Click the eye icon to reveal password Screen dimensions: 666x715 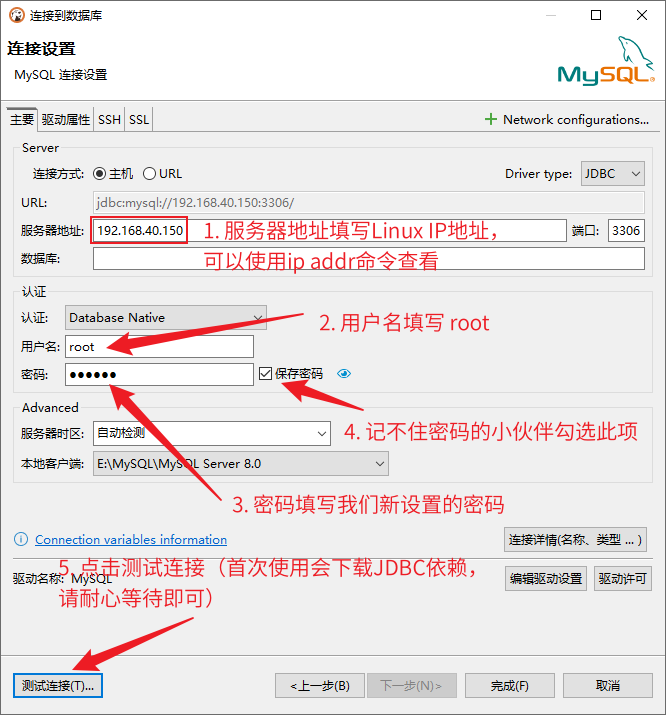pyautogui.click(x=344, y=374)
